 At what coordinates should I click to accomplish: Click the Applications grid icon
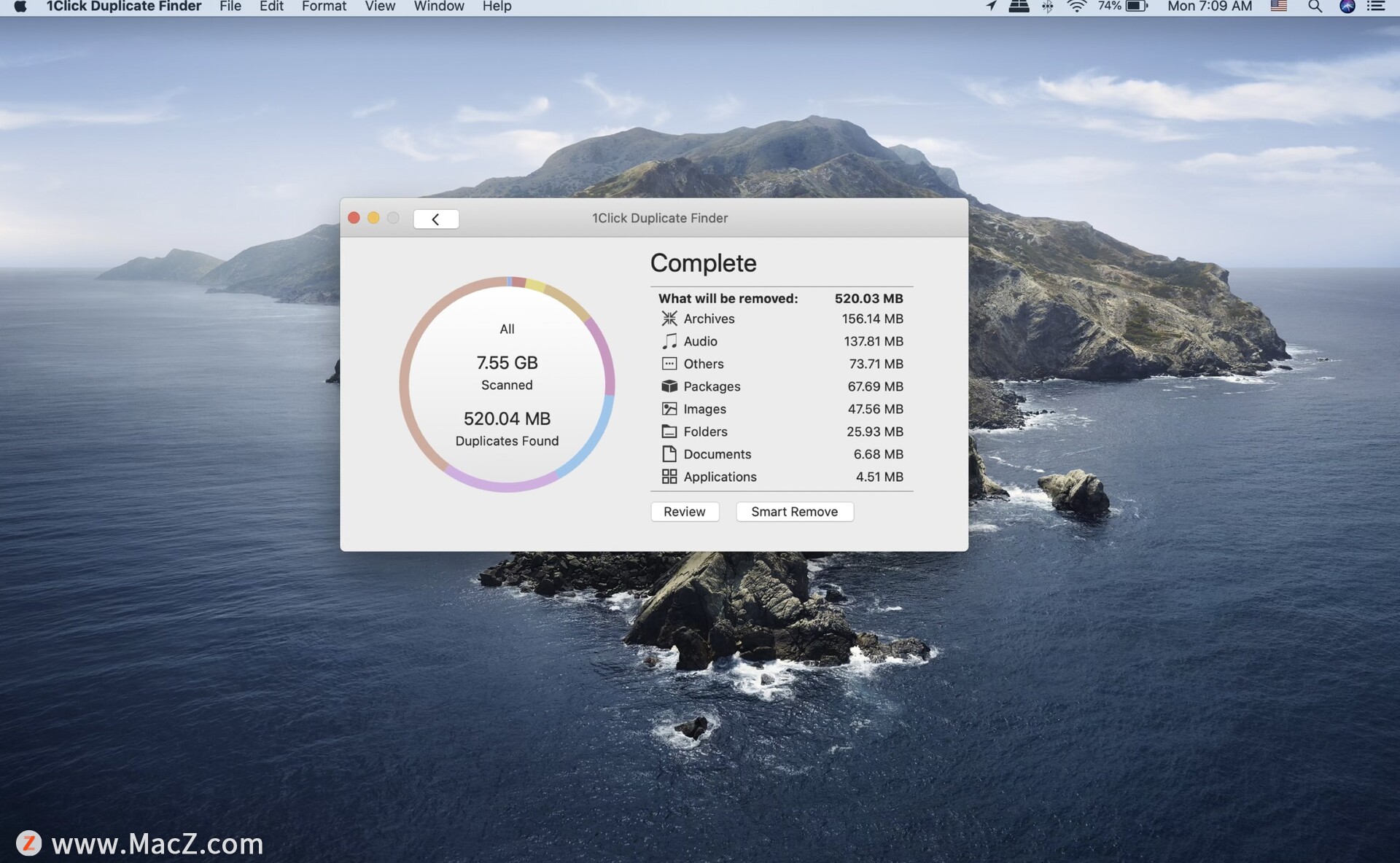[669, 477]
